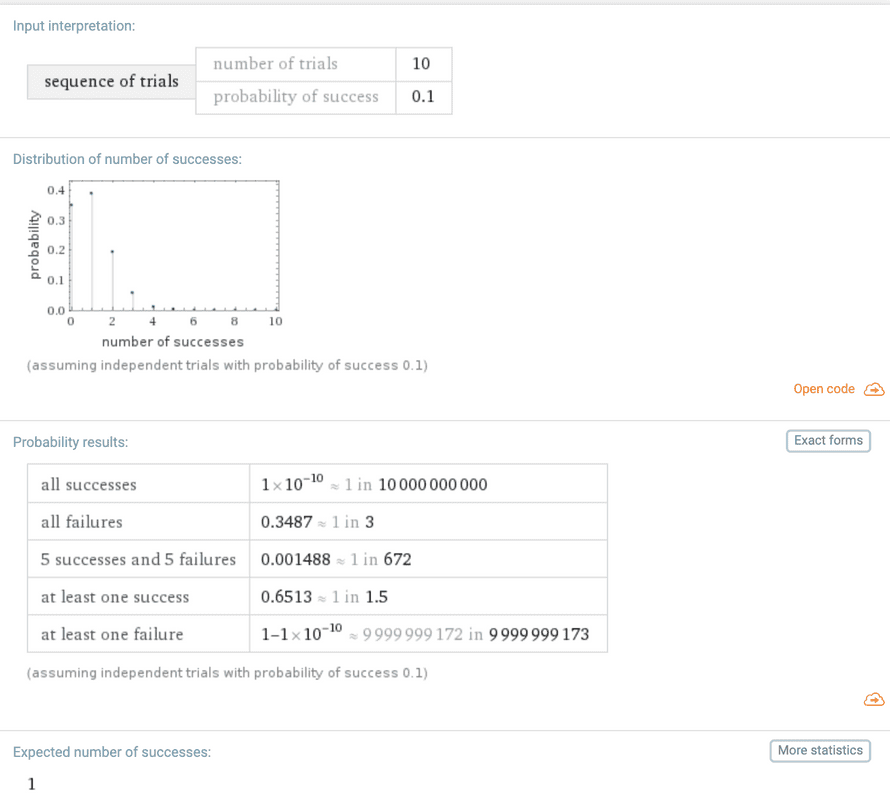The image size is (890, 798).
Task: Select the 'all failures' row label
Action: click(x=81, y=522)
